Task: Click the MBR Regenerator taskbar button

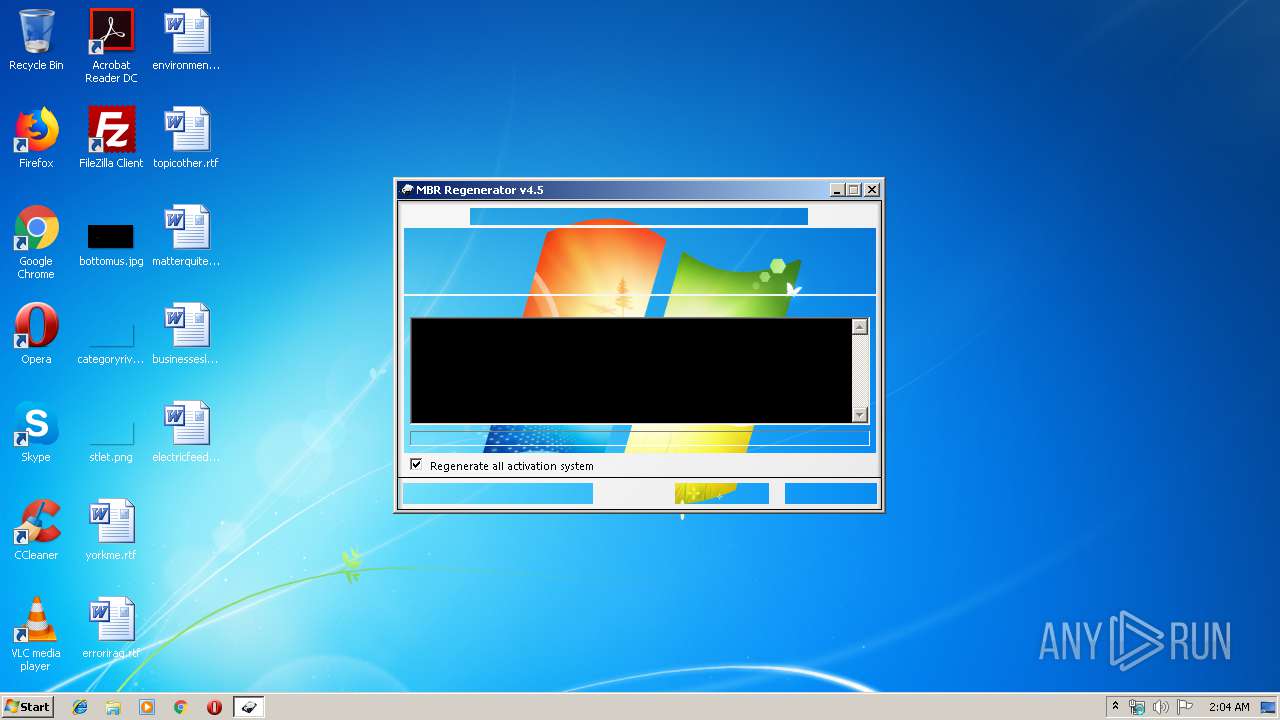Action: click(248, 707)
